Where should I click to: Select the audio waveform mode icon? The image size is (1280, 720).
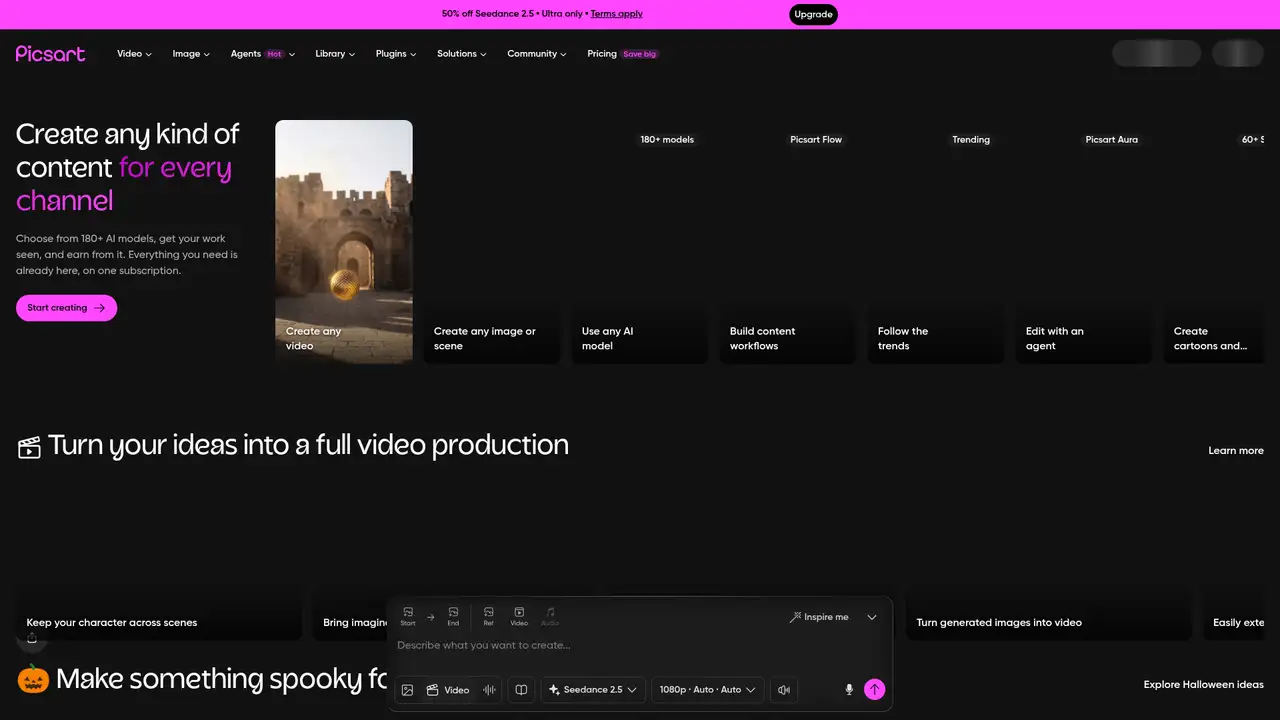click(x=490, y=690)
